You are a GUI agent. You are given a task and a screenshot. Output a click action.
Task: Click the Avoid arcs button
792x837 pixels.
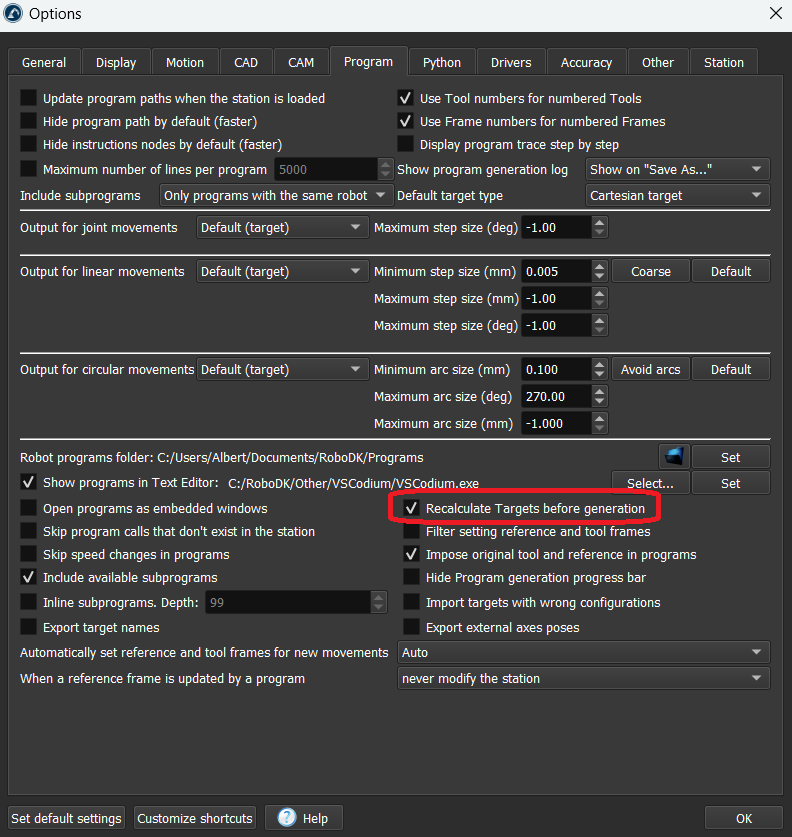point(650,370)
